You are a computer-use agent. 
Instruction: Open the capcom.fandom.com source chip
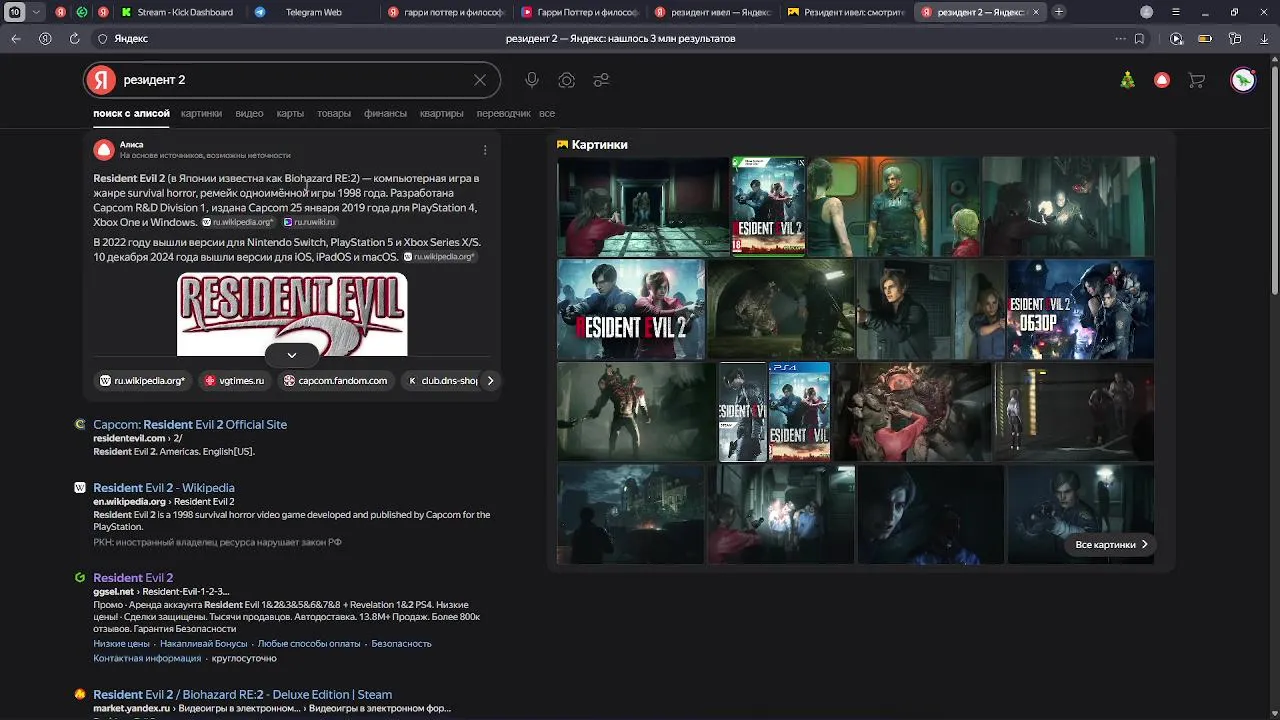335,380
